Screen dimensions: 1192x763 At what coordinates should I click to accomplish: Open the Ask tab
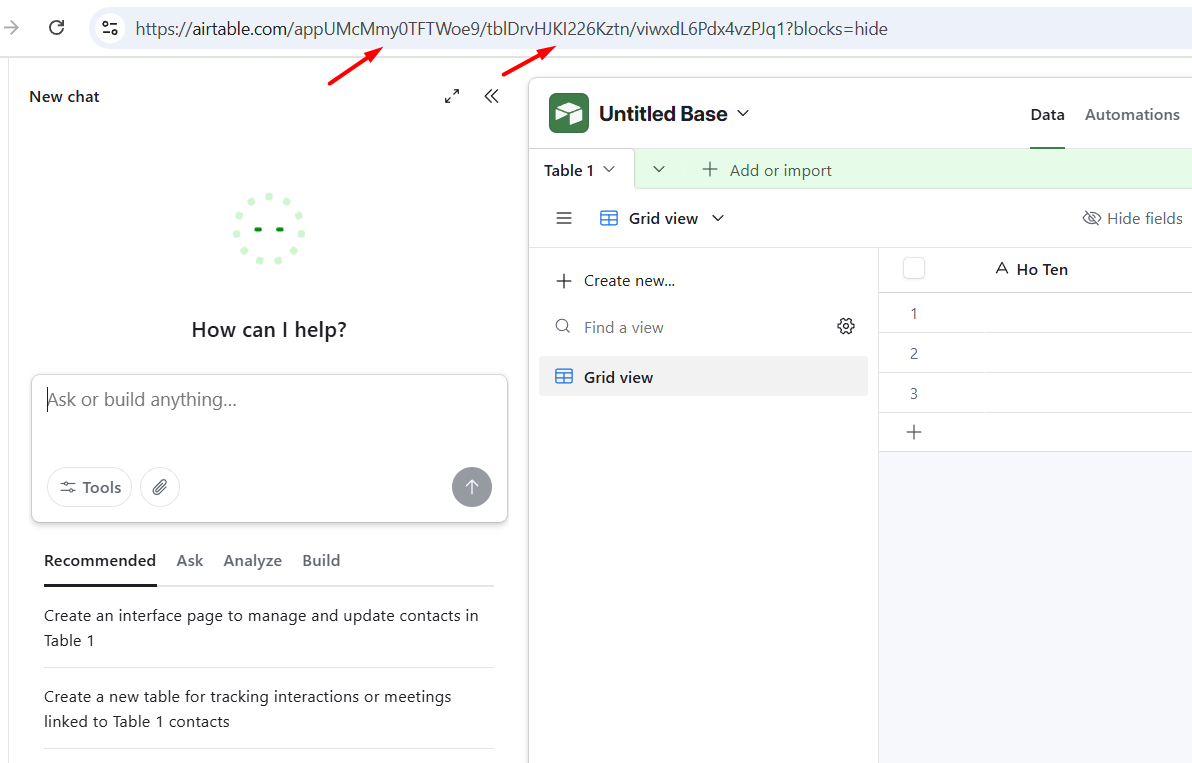(189, 560)
